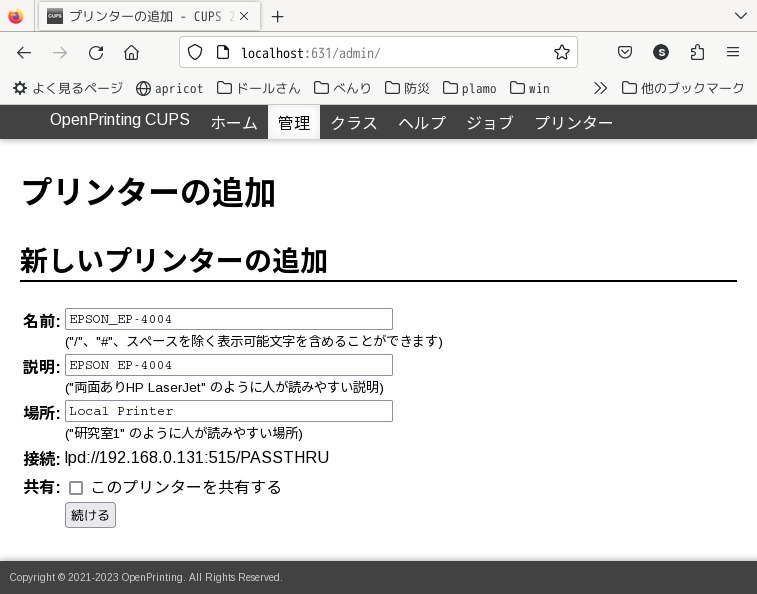Open a new browser tab
Screen dimensions: 757x594
click(277, 16)
